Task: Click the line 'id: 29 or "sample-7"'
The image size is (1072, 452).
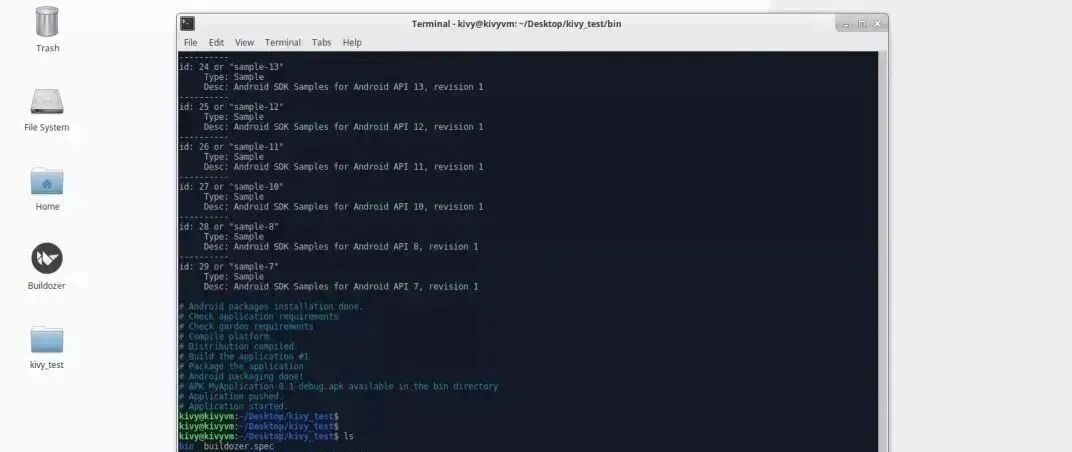Action: click(229, 267)
